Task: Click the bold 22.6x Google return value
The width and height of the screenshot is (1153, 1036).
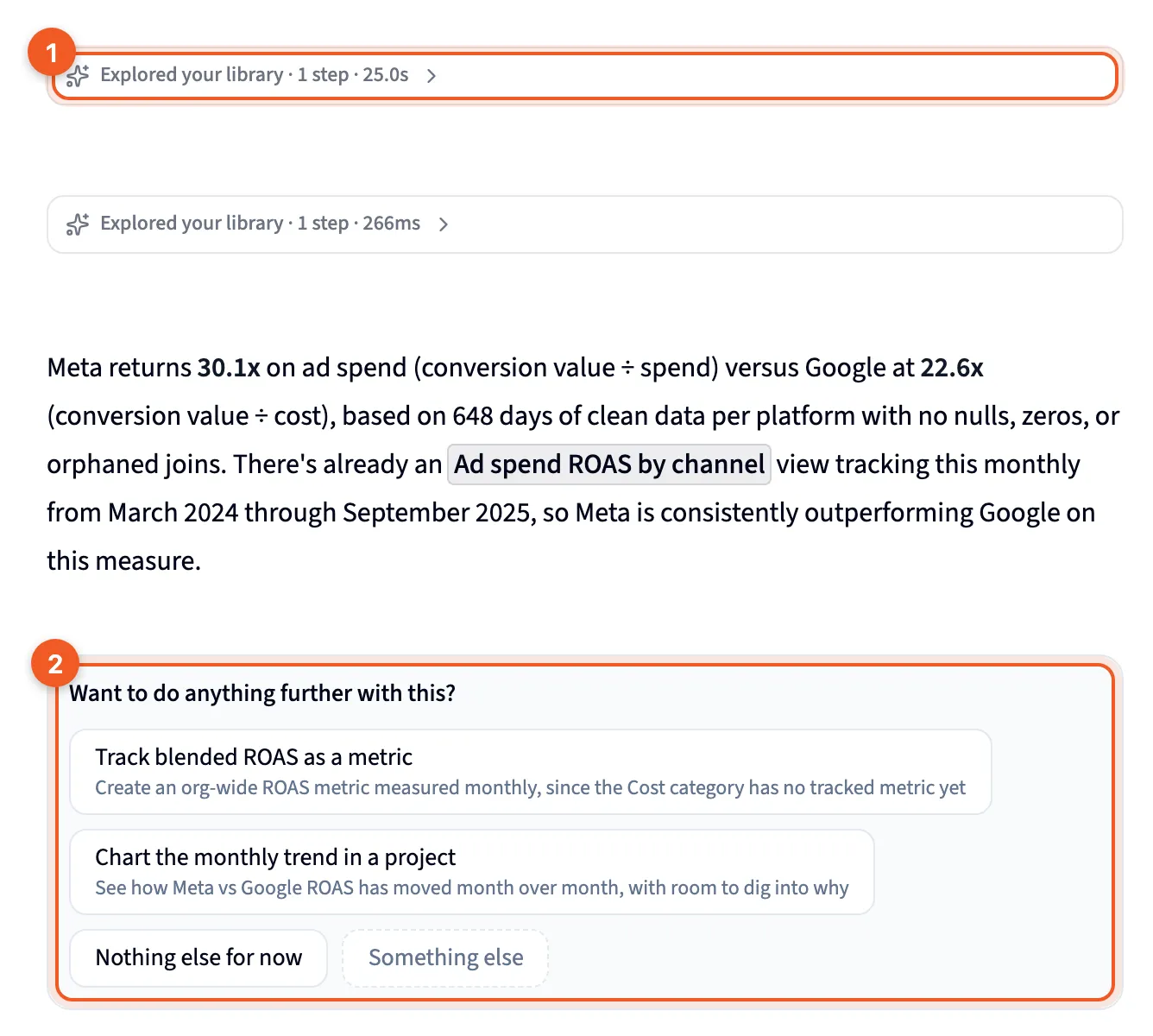Action: click(952, 368)
